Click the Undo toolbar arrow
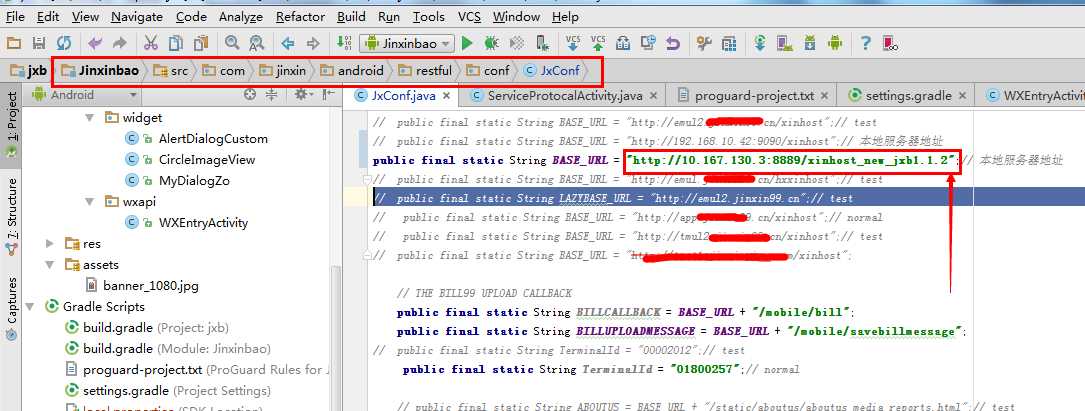Screen dimensions: 1085x411 tap(95, 43)
